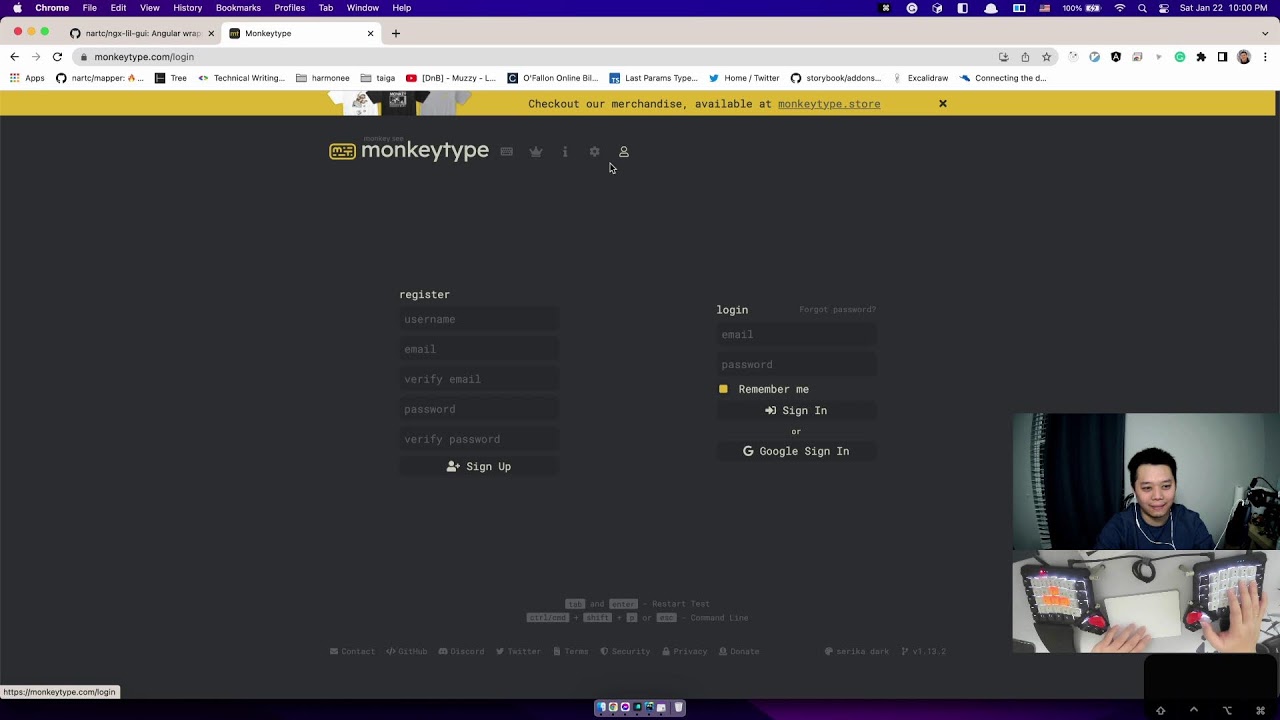Open the Excalidraw bookmark
The image size is (1280, 720).
tap(920, 78)
